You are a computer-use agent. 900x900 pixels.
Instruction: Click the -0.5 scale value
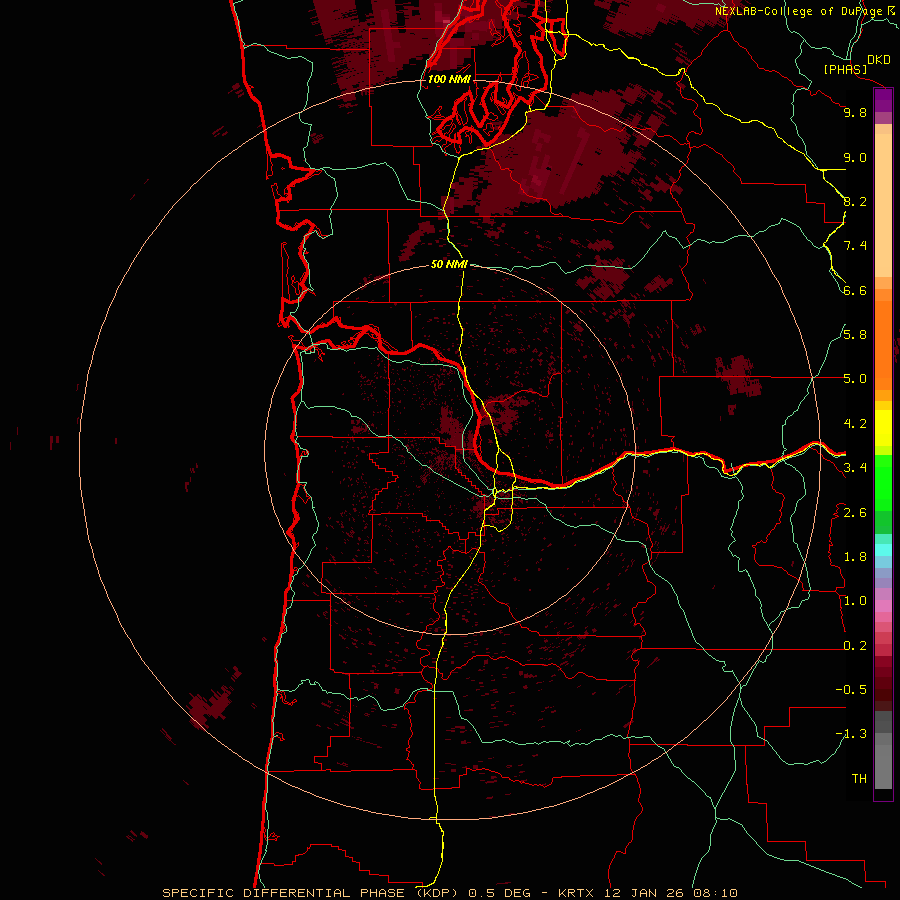(x=851, y=690)
